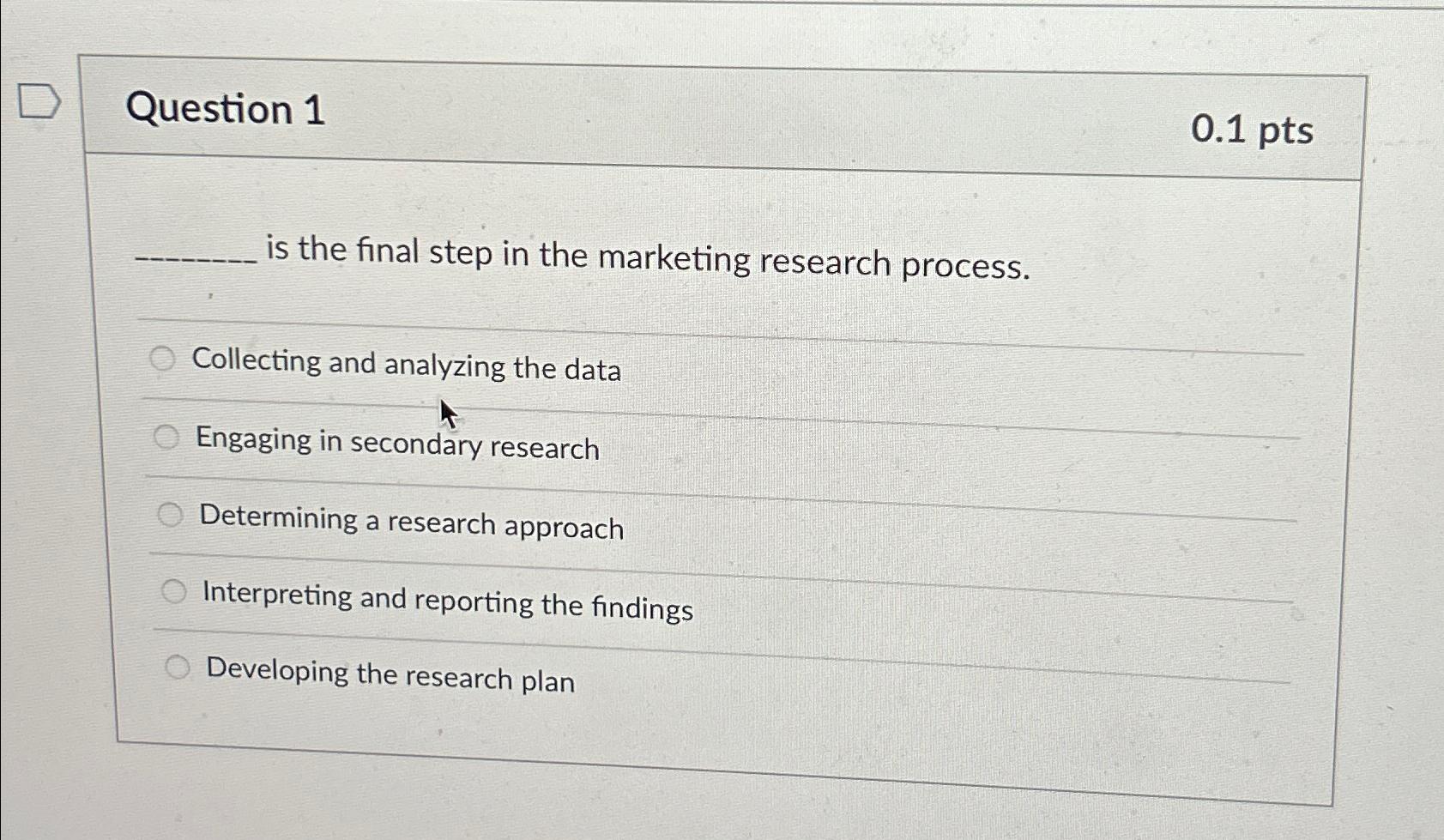The width and height of the screenshot is (1444, 840).
Task: Choose 'Determining a research approach' answer text
Action: 410,525
